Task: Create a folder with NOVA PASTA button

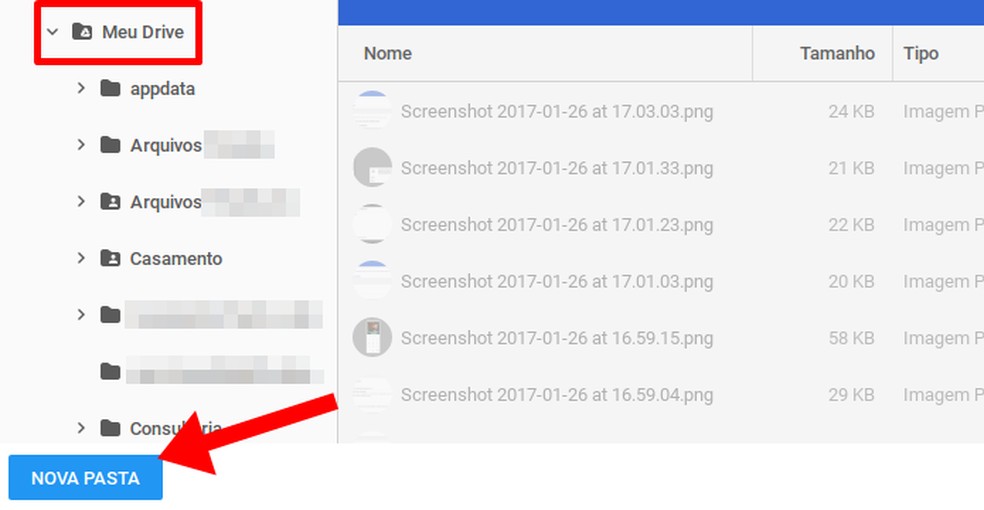Action: click(85, 478)
